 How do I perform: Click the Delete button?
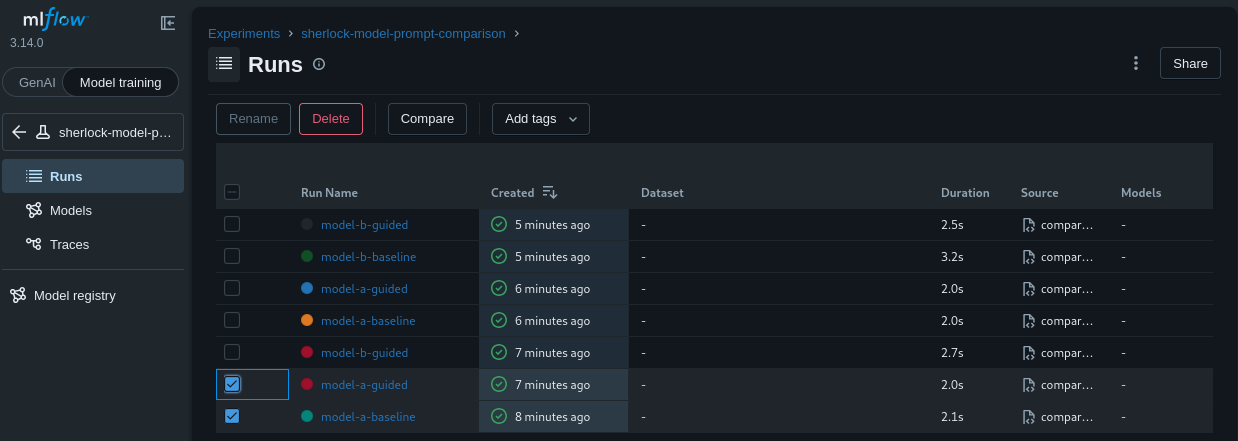pos(331,118)
